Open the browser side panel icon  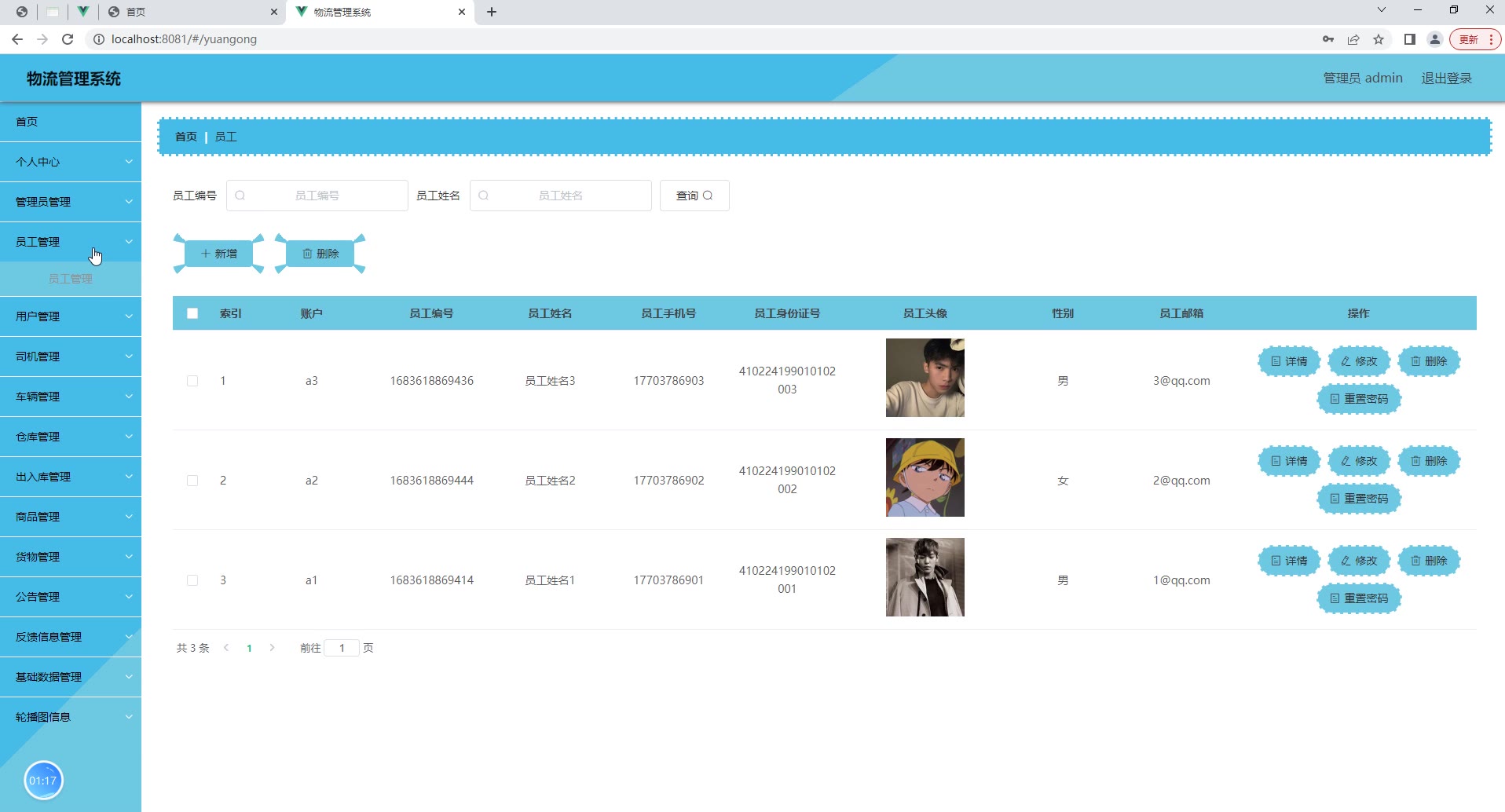coord(1410,39)
